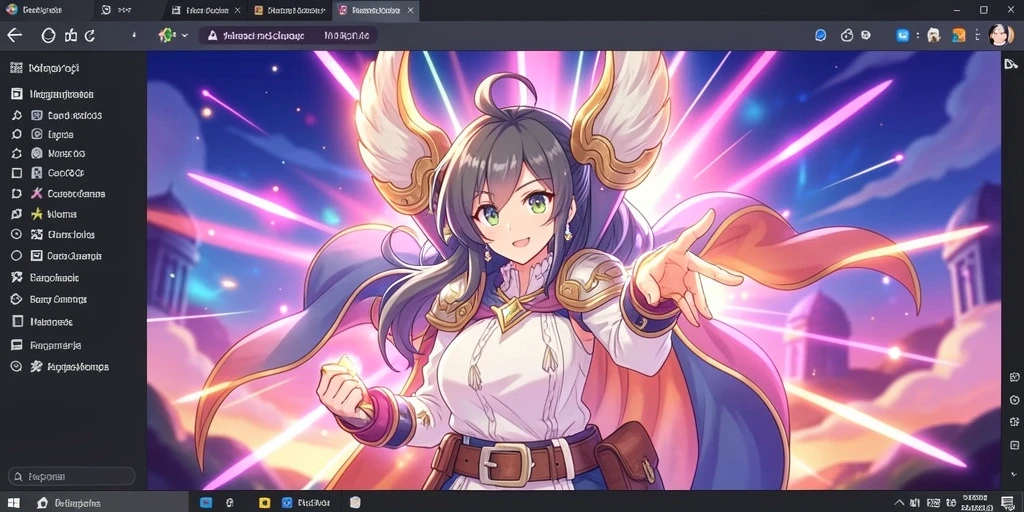Expand the chevron beside the colorful profile icon

185,35
